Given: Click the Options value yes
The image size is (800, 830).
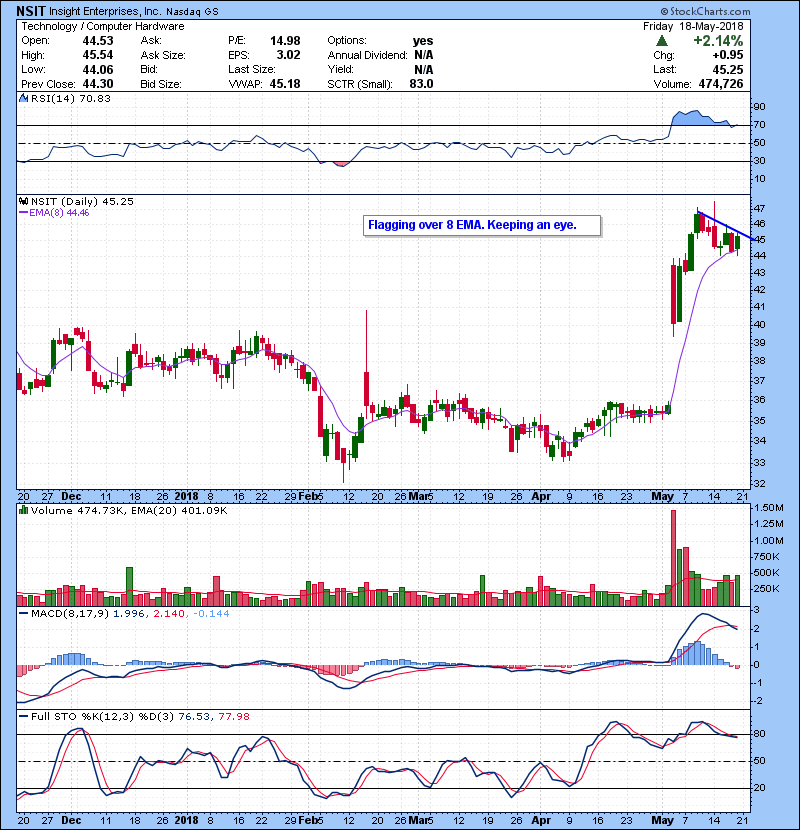Looking at the screenshot, I should coord(423,41).
